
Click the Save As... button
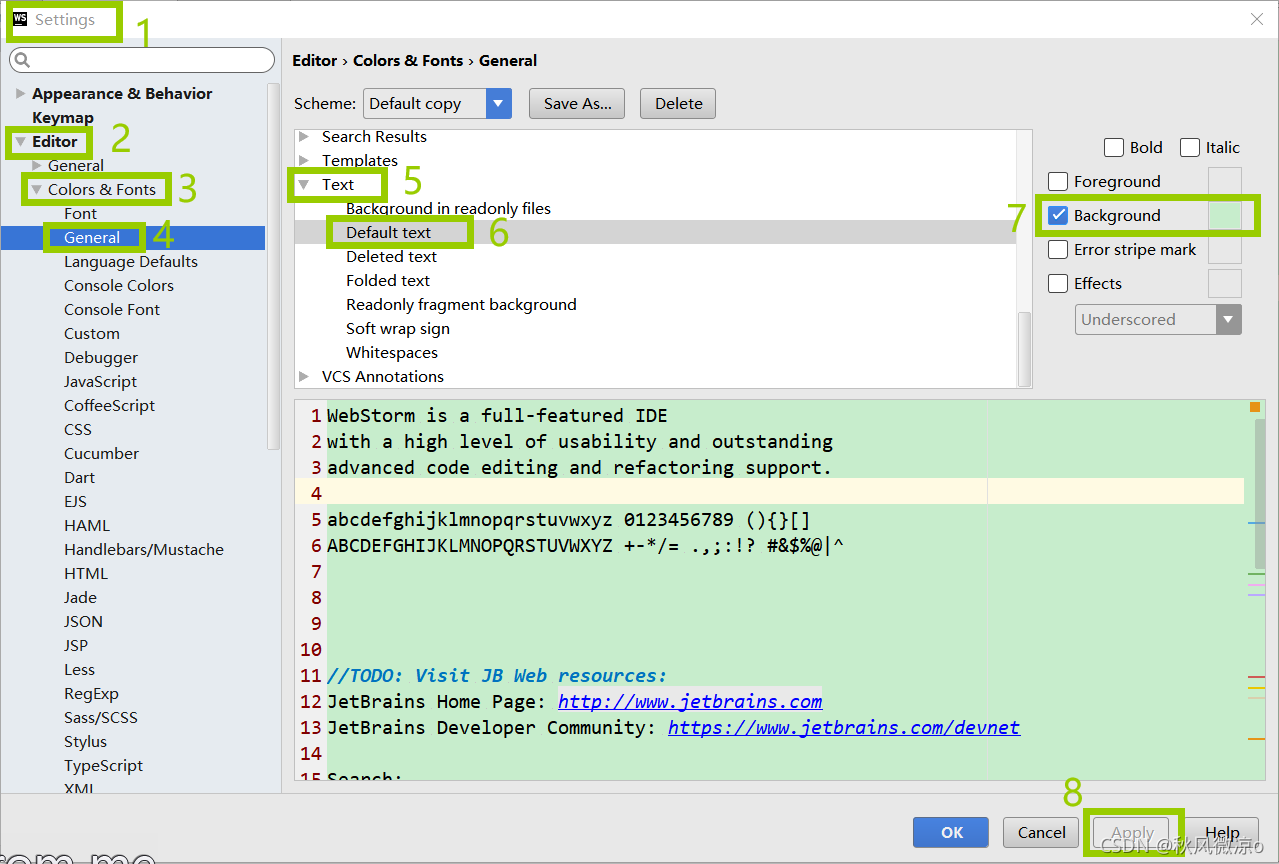pyautogui.click(x=578, y=104)
